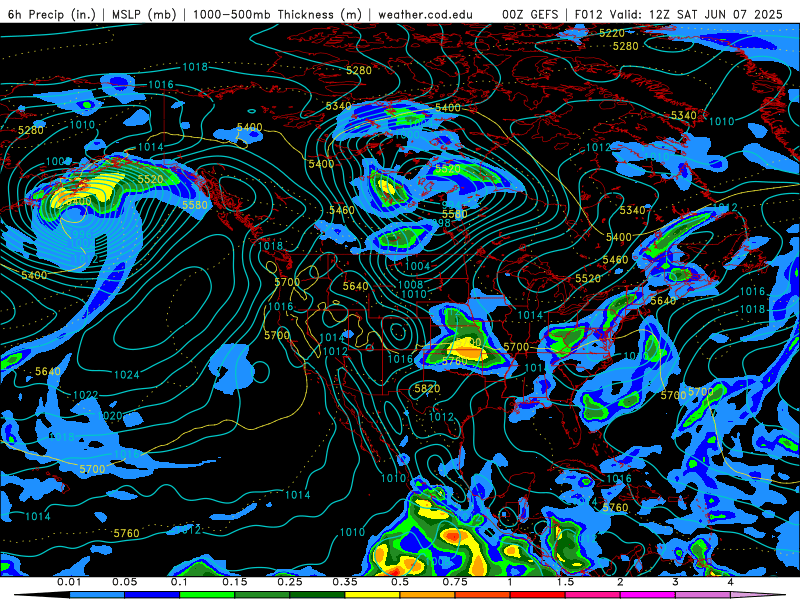Viewport: 800px width, 600px height.
Task: Select the dark blue 0.05–0.1 legend swatch
Action: 152,595
